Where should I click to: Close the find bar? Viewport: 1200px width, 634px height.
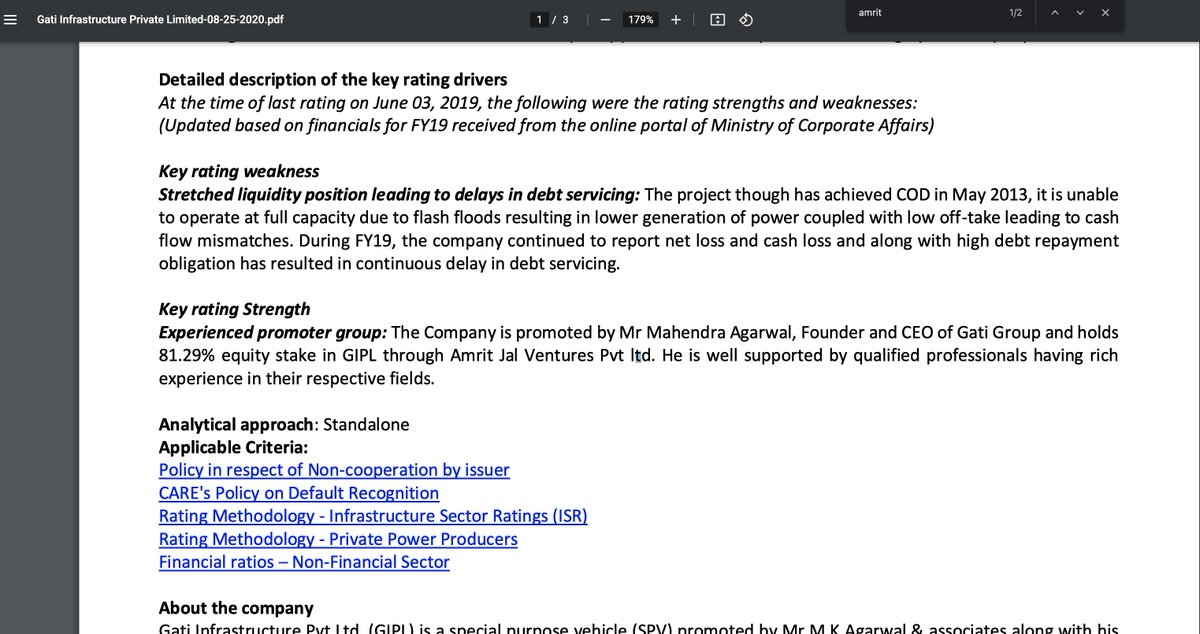(1105, 12)
